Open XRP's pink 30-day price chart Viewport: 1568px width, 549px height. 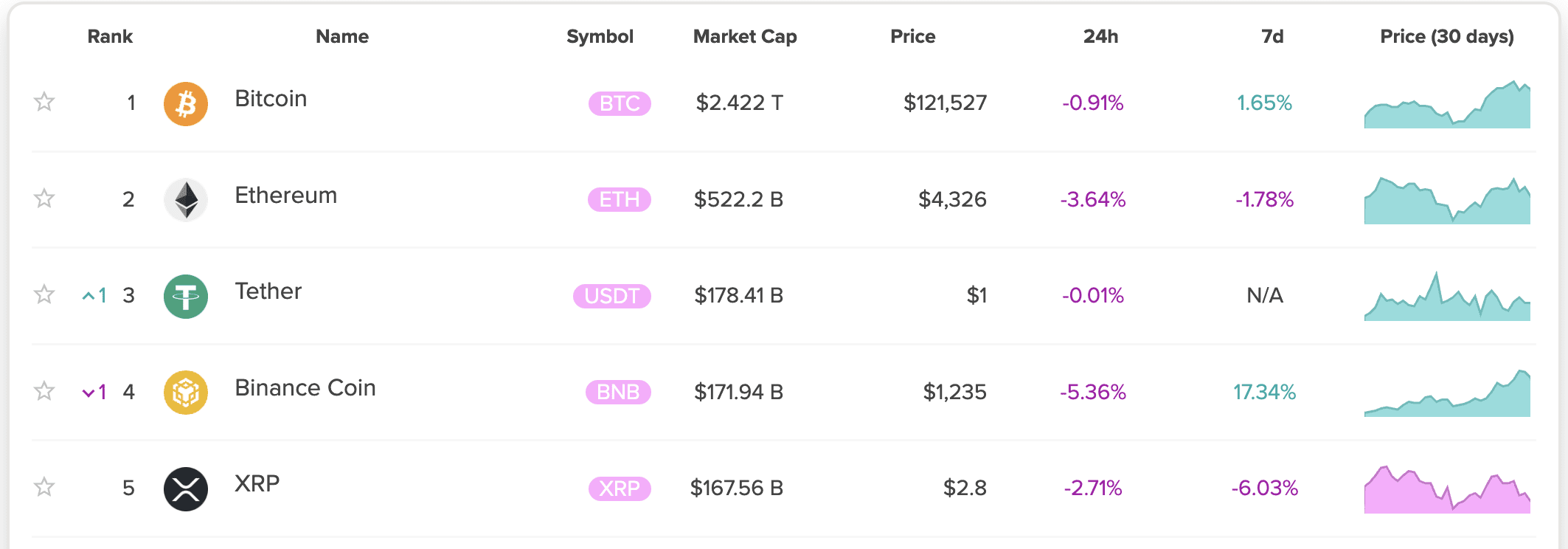[1447, 490]
